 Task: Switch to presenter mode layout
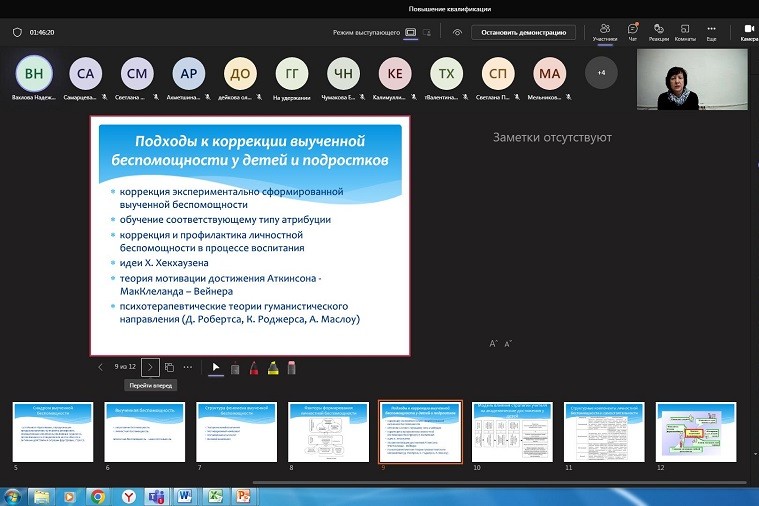tap(410, 32)
